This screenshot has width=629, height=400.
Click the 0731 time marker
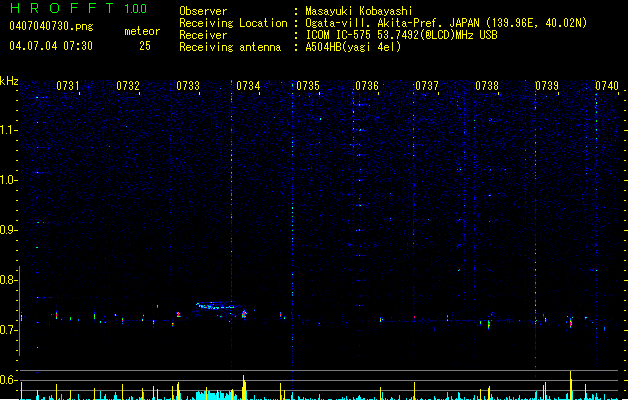[67, 86]
